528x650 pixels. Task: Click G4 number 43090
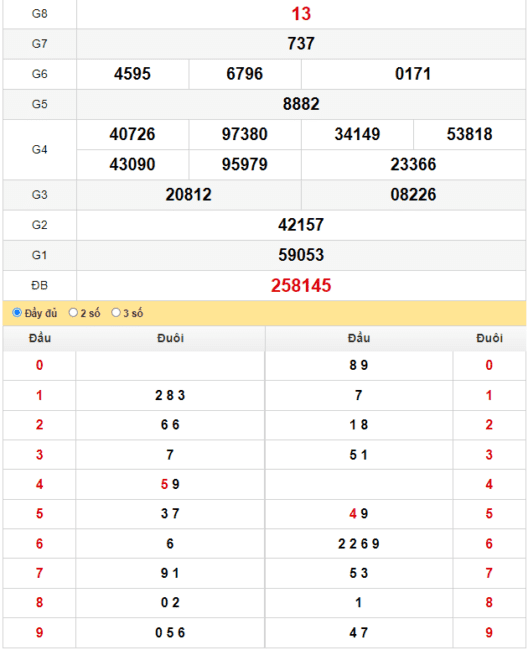[x=133, y=165]
